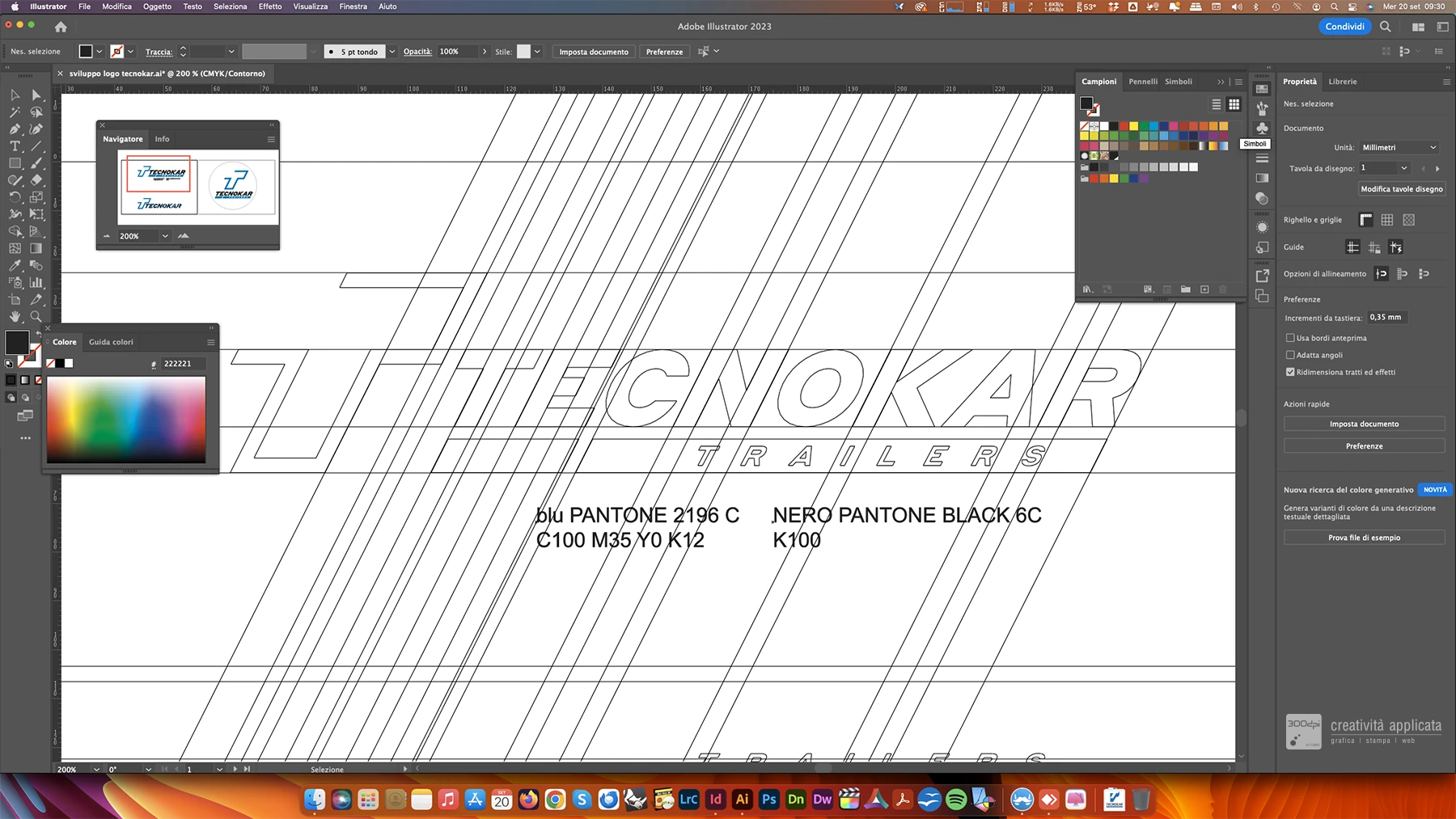Select the Magic Wand tool

[x=15, y=112]
